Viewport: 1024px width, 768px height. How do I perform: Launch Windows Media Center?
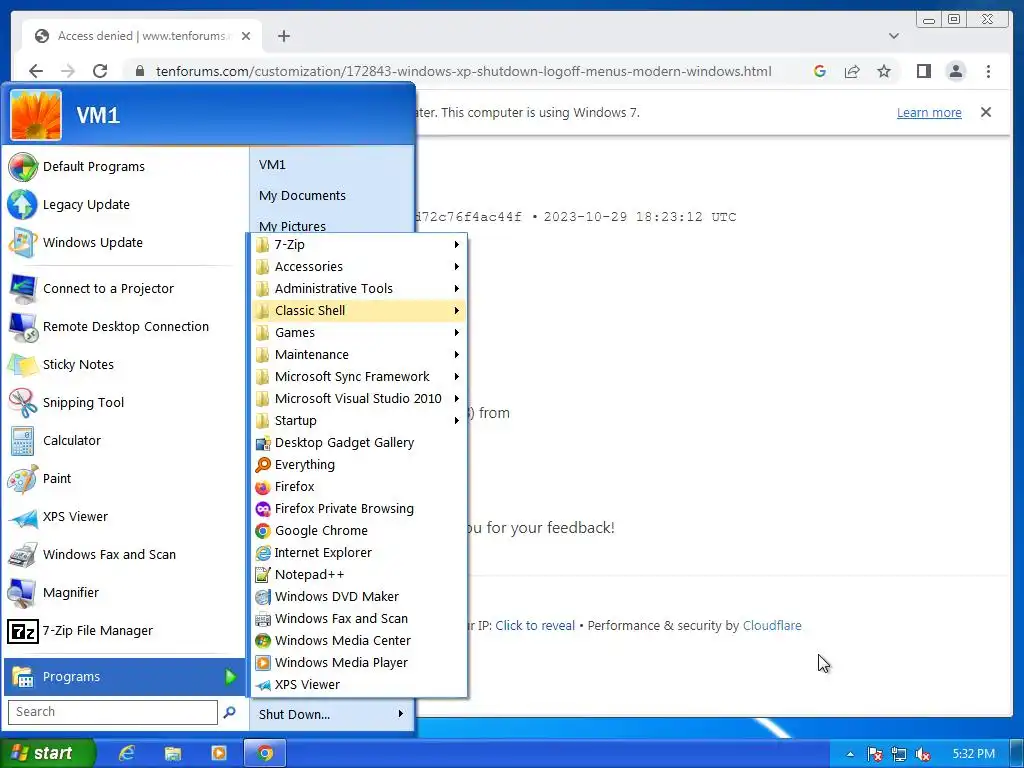click(x=358, y=641)
